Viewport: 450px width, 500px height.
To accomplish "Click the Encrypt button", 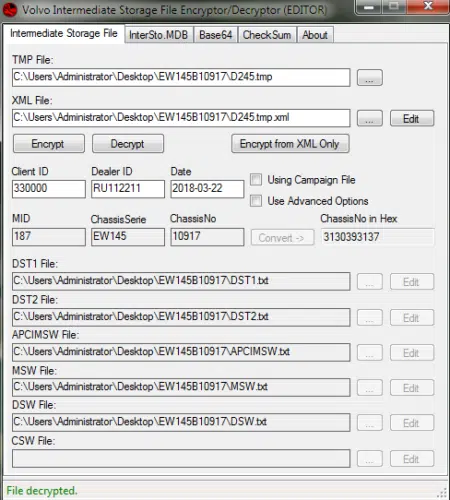I will tap(49, 144).
